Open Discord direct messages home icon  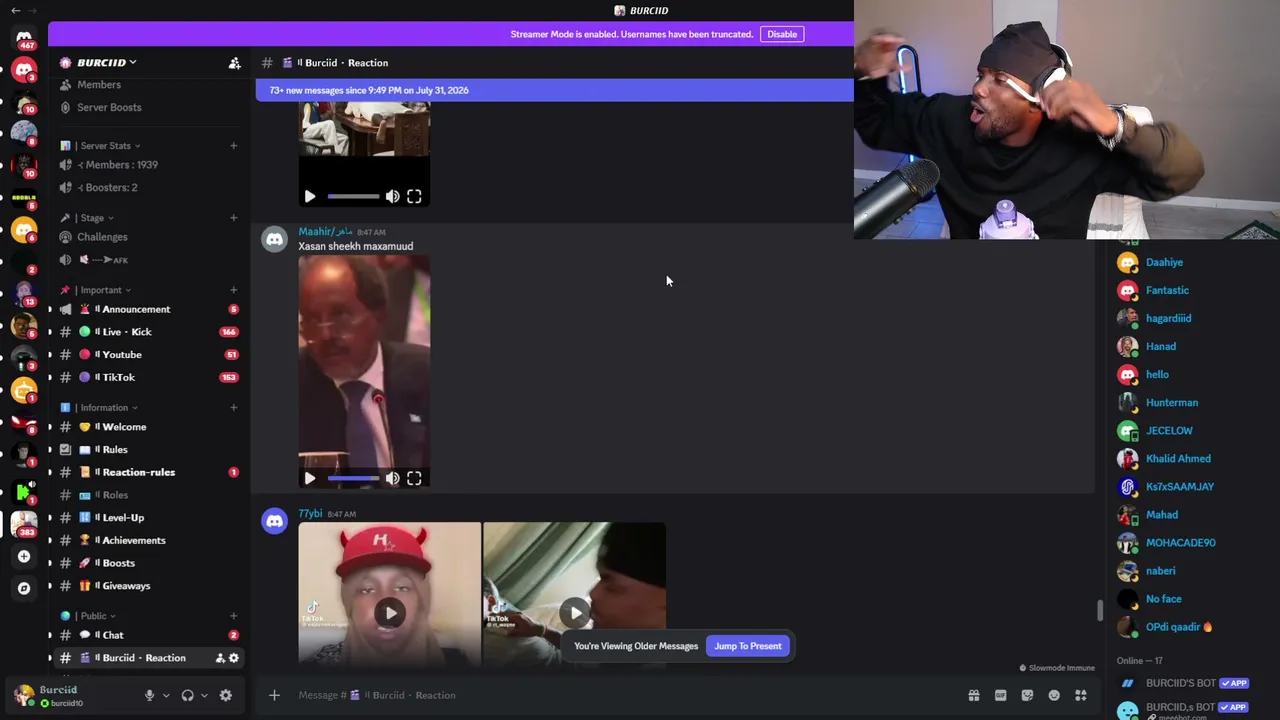point(24,38)
